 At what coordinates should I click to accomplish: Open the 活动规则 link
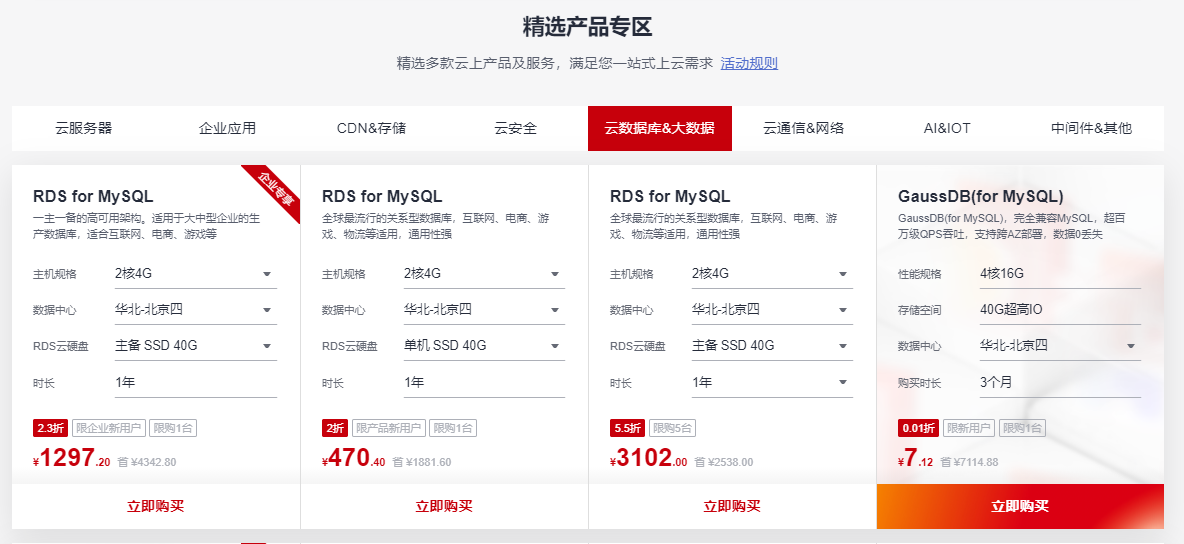pyautogui.click(x=748, y=63)
